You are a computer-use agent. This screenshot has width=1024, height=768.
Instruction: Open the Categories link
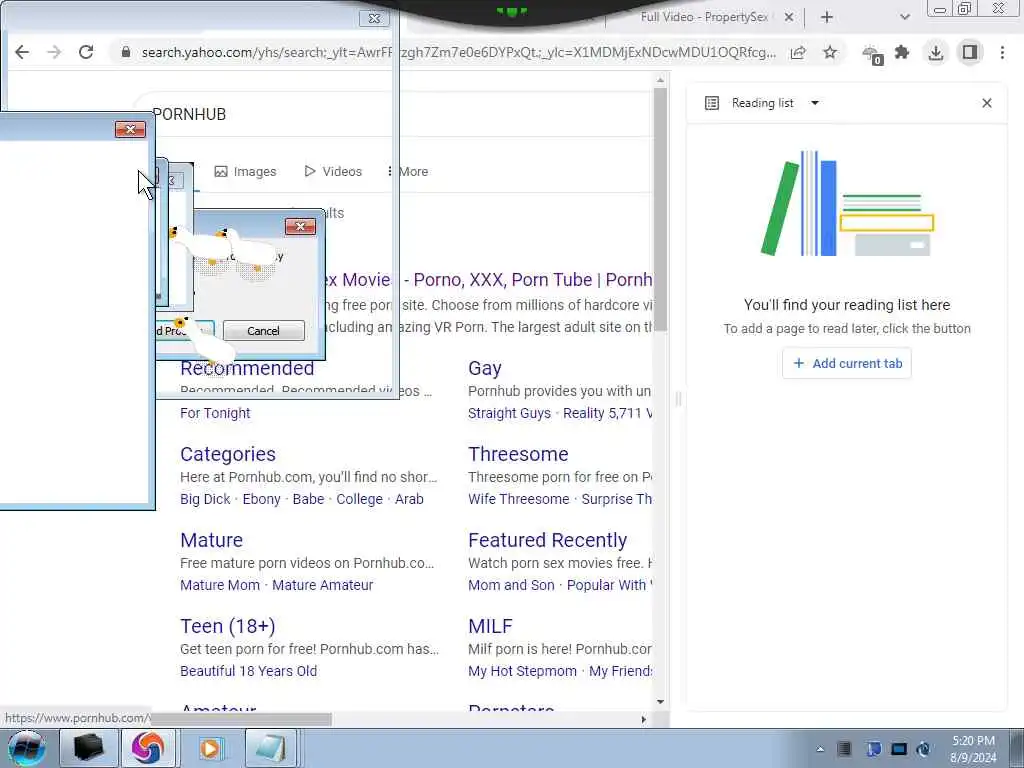point(228,454)
